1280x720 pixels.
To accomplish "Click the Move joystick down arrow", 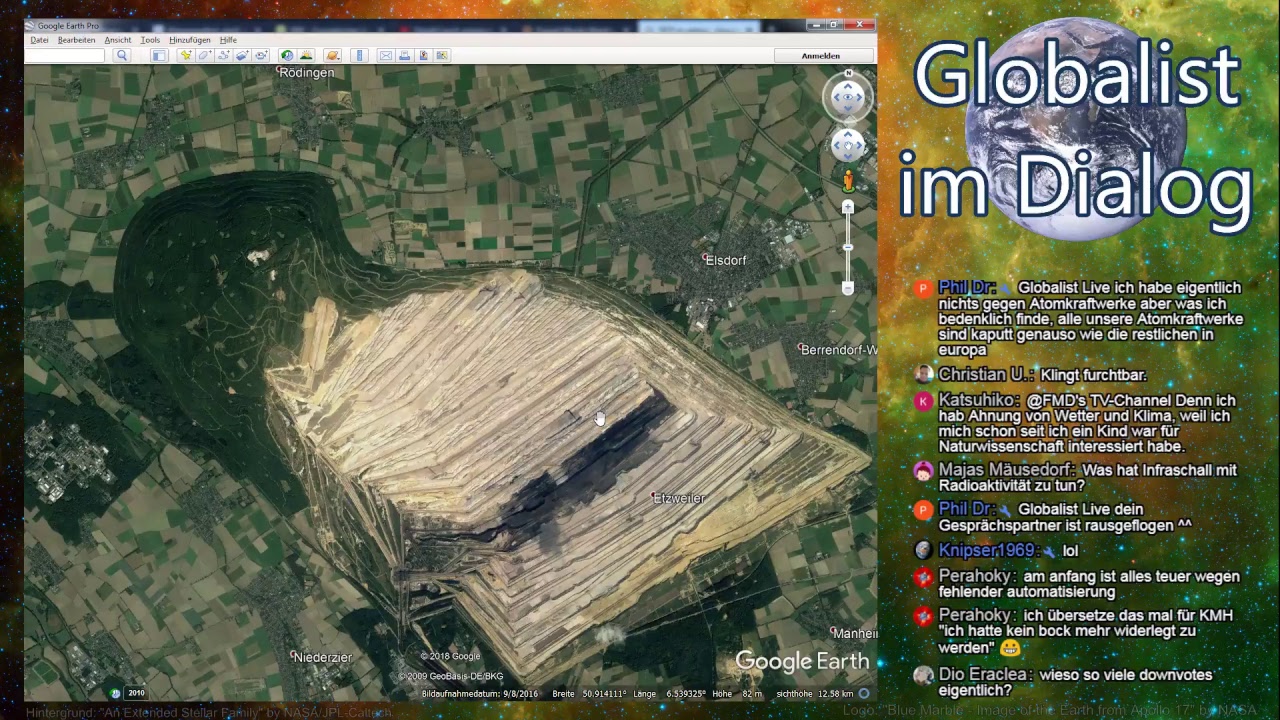I will coord(848,157).
